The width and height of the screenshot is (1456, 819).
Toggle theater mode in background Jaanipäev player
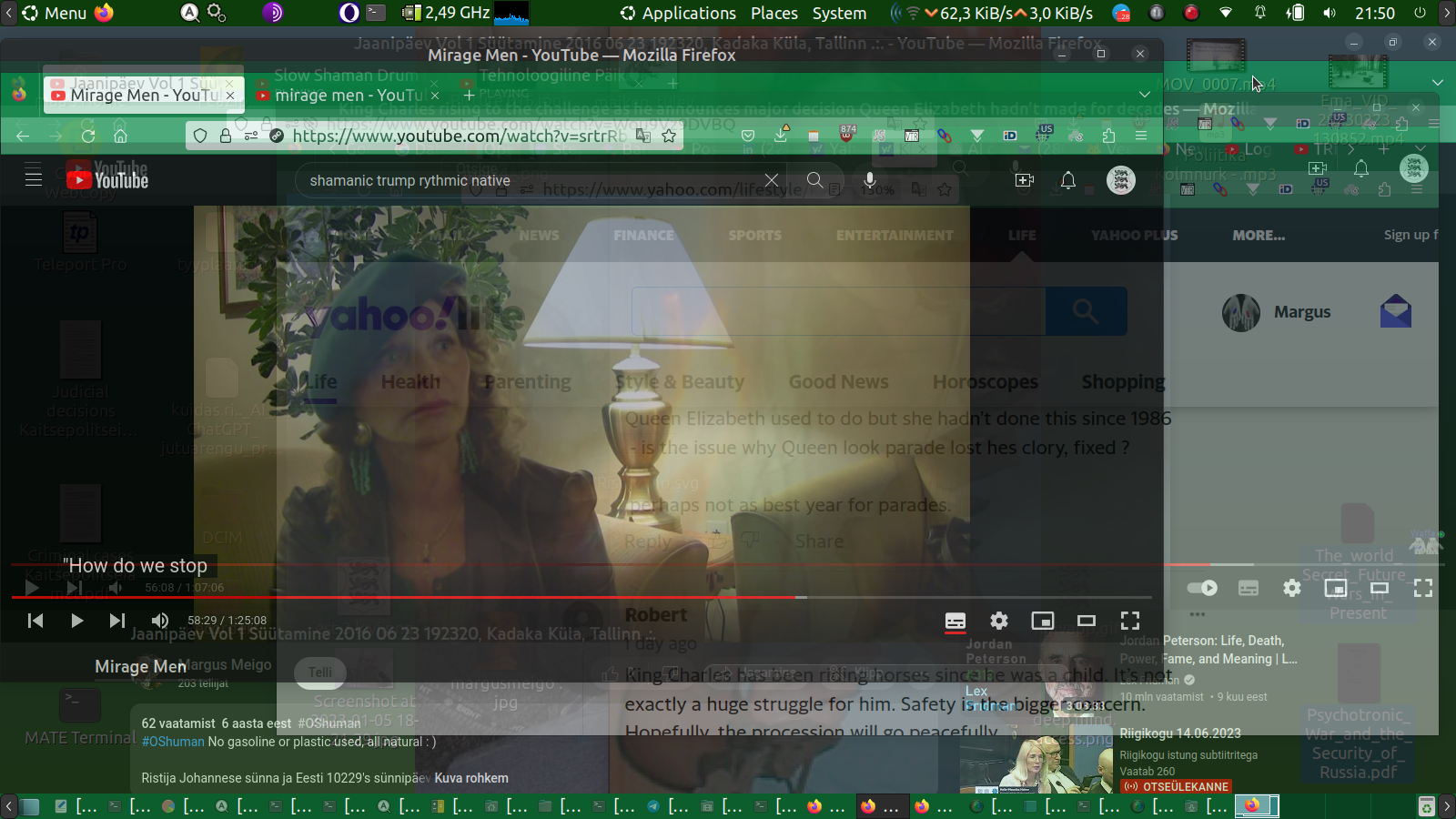click(x=1380, y=588)
